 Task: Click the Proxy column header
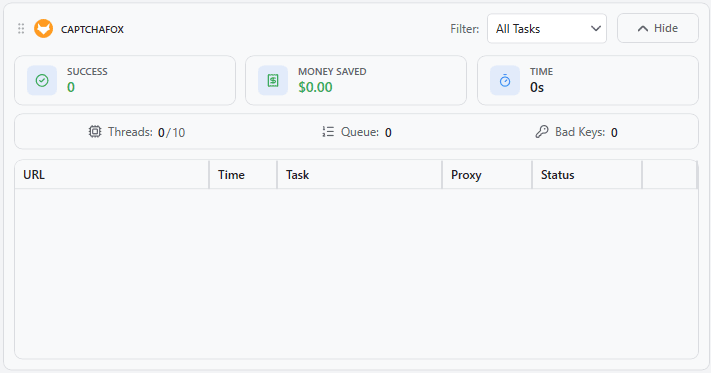coord(487,174)
